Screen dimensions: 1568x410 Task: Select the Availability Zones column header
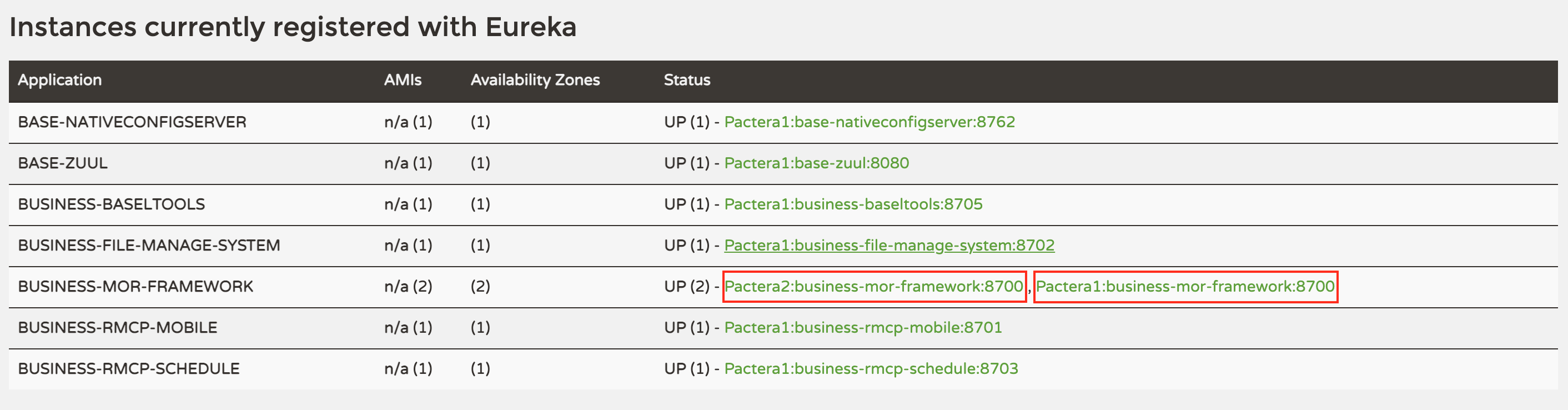click(535, 80)
